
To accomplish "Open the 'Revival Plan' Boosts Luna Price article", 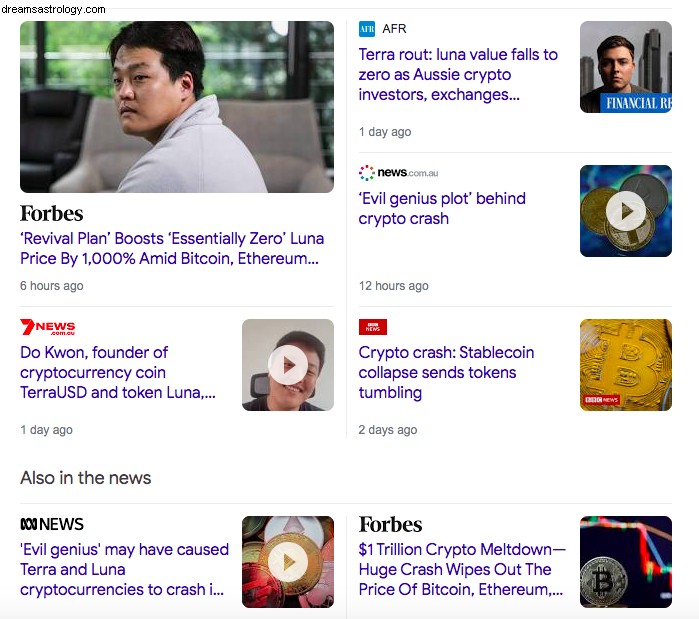I will coord(172,248).
